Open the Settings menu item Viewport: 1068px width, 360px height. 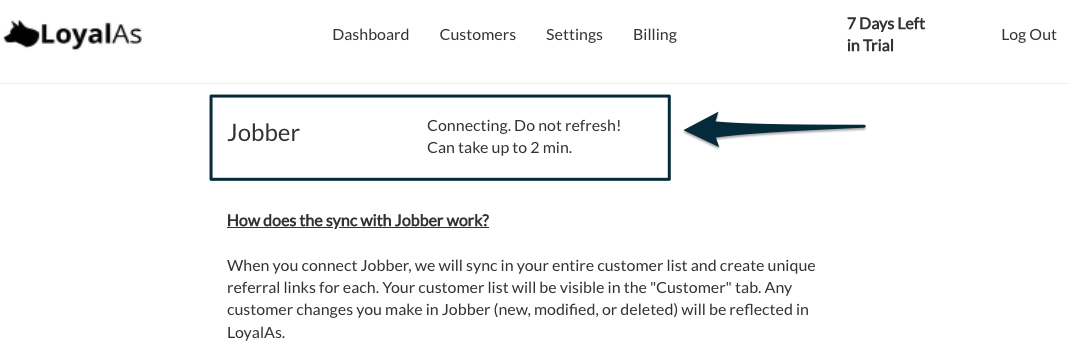[574, 35]
